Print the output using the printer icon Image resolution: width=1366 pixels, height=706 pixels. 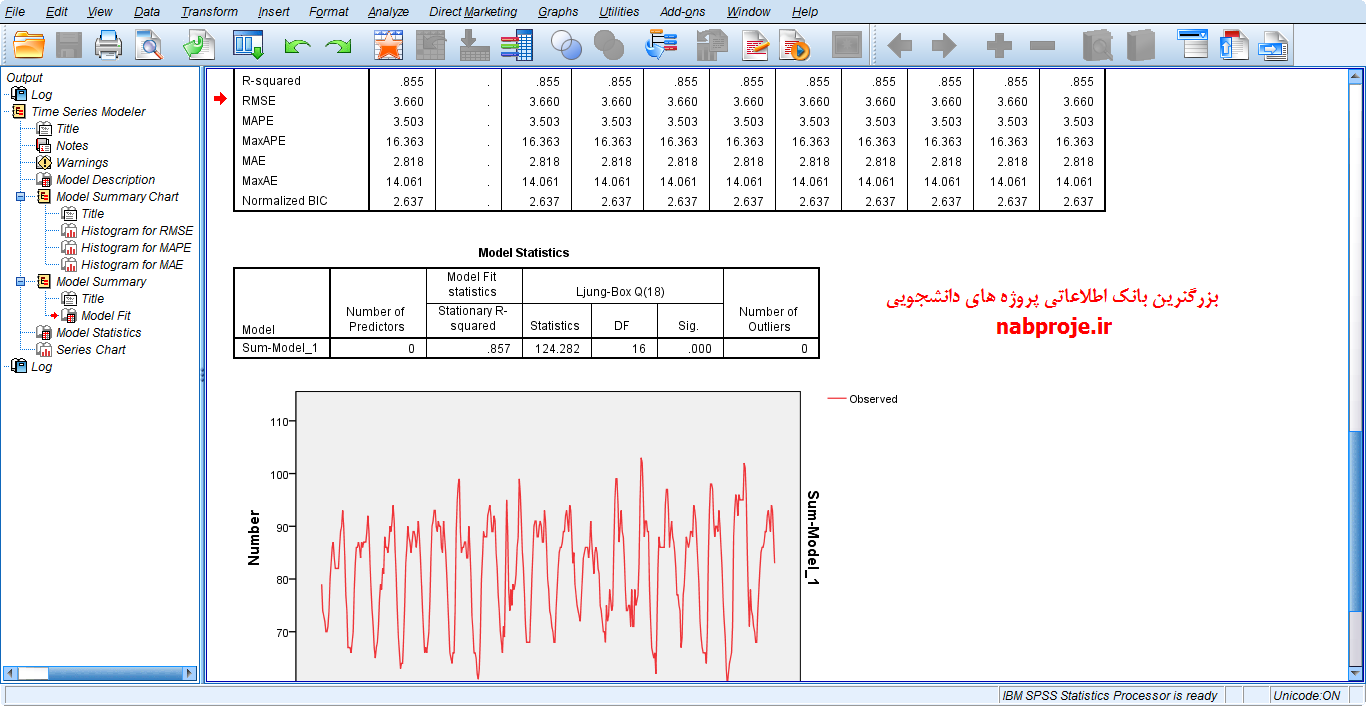pyautogui.click(x=108, y=45)
